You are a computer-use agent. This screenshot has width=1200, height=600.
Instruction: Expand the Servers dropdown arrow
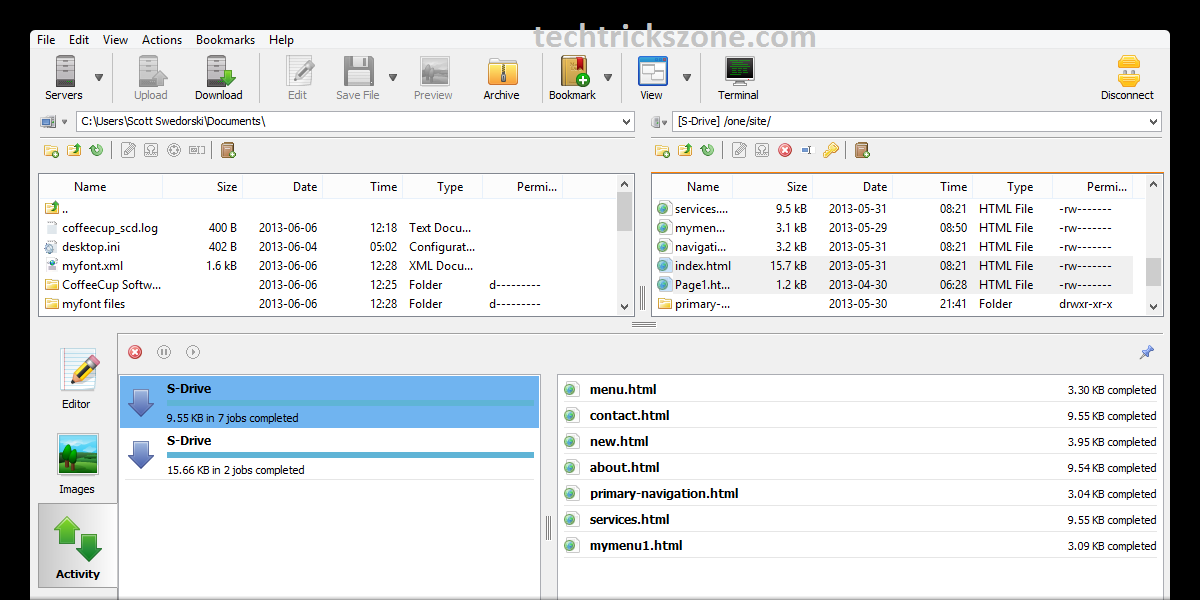99,77
